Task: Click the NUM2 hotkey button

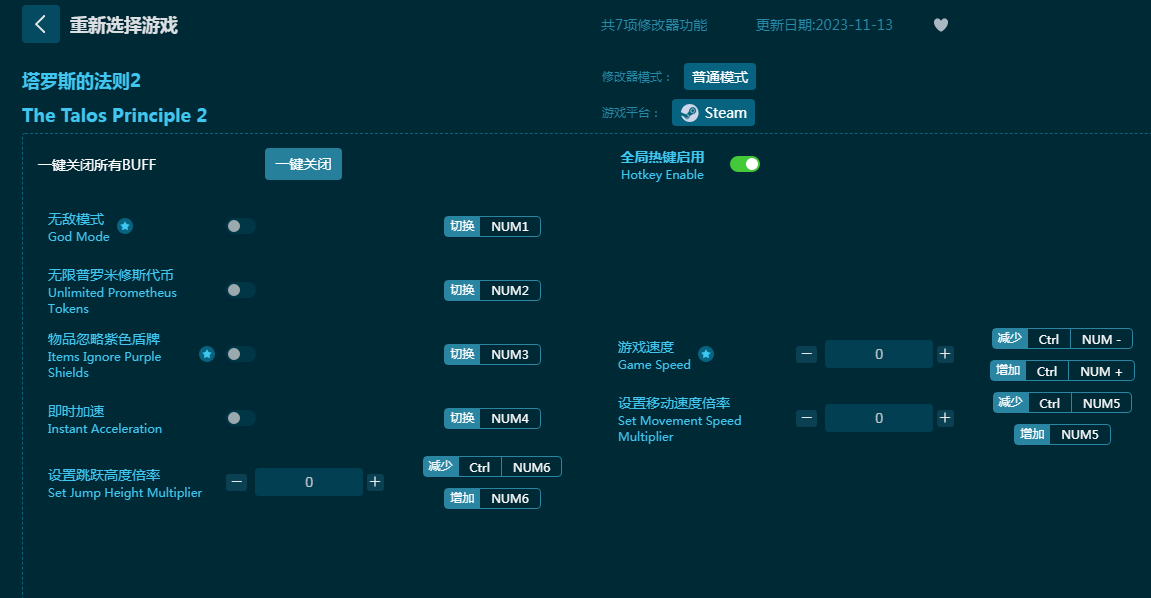Action: [492, 291]
